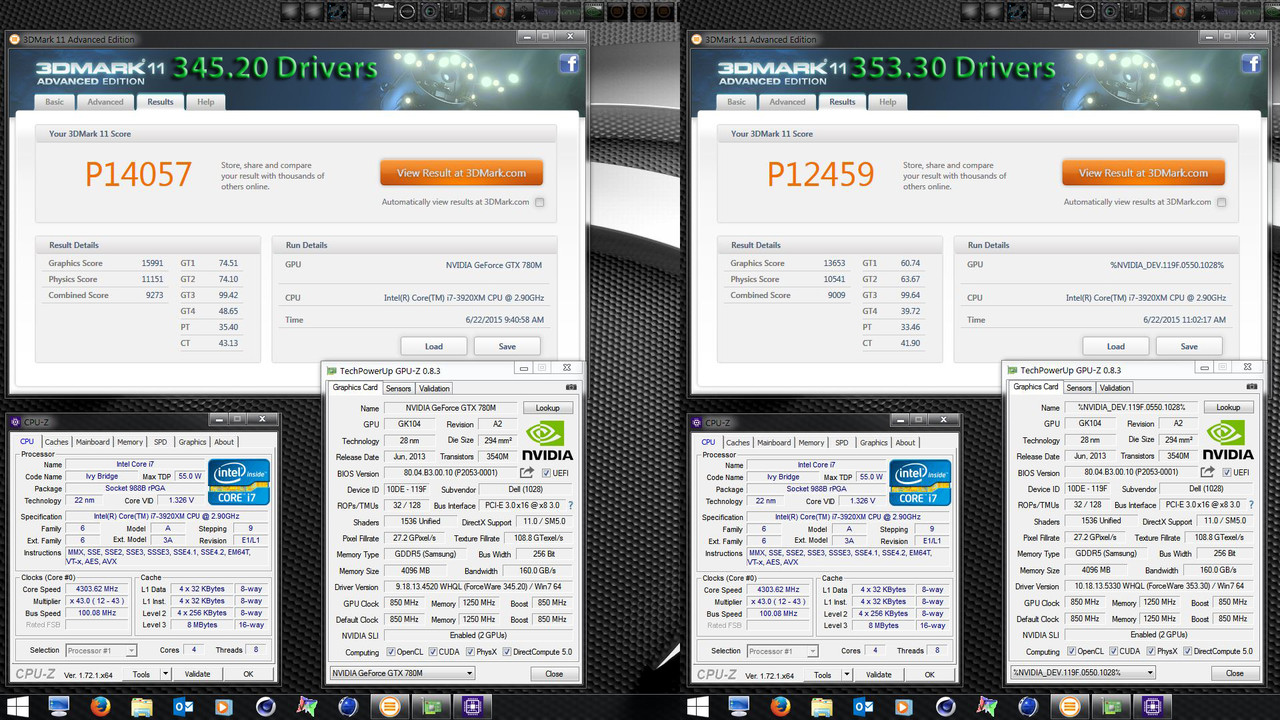Open GPU selector dropdown showing NVIDIA GeForce GTX 780M

[x=402, y=673]
